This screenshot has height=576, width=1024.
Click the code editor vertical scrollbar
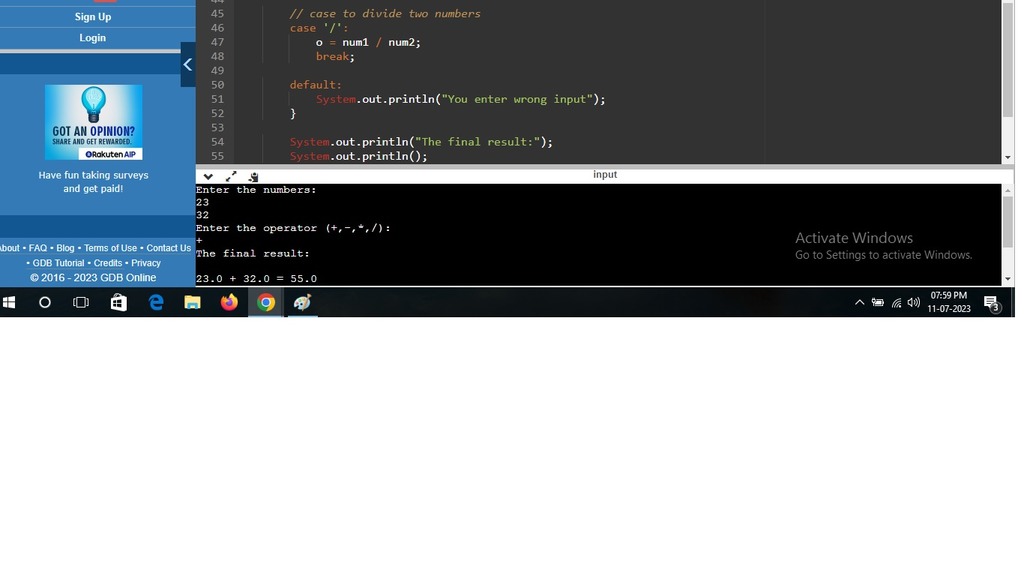coord(1008,62)
